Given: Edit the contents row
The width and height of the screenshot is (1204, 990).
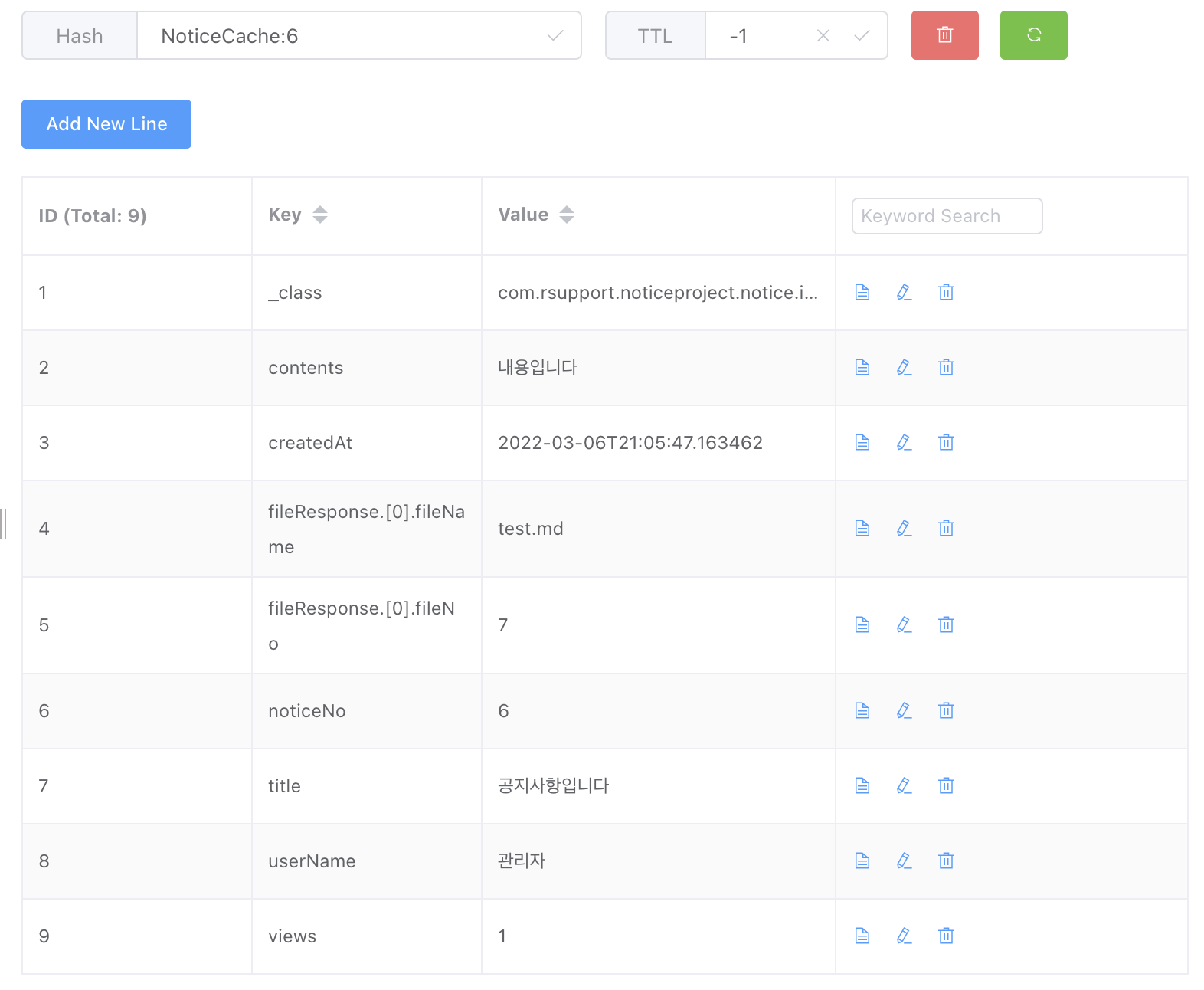Looking at the screenshot, I should click(x=904, y=367).
